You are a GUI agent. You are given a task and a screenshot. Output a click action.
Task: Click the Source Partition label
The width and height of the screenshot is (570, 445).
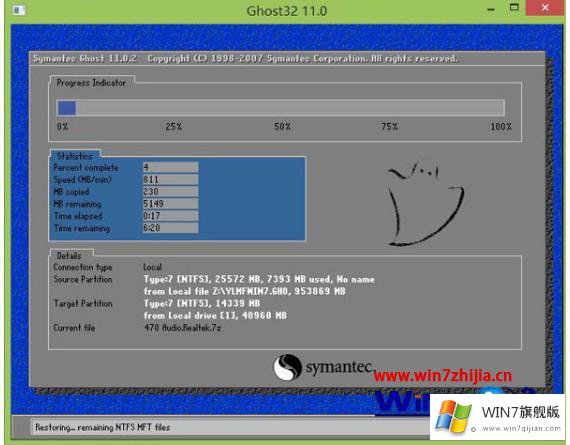pos(83,279)
